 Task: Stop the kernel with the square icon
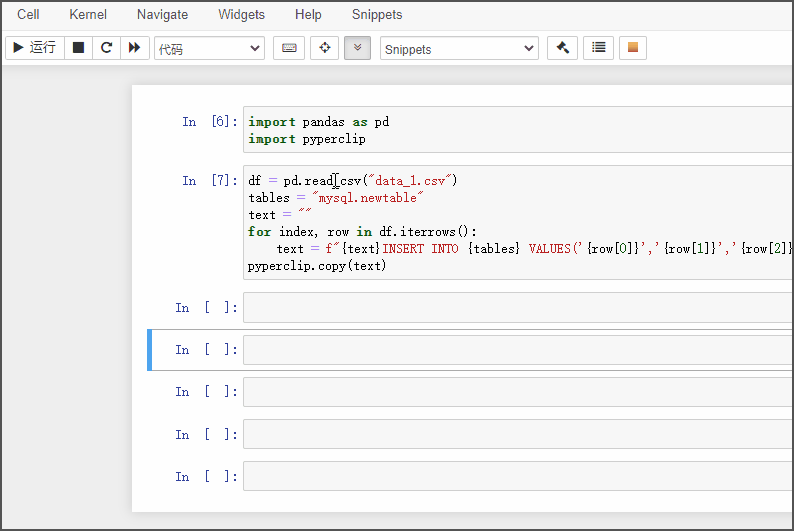(78, 48)
